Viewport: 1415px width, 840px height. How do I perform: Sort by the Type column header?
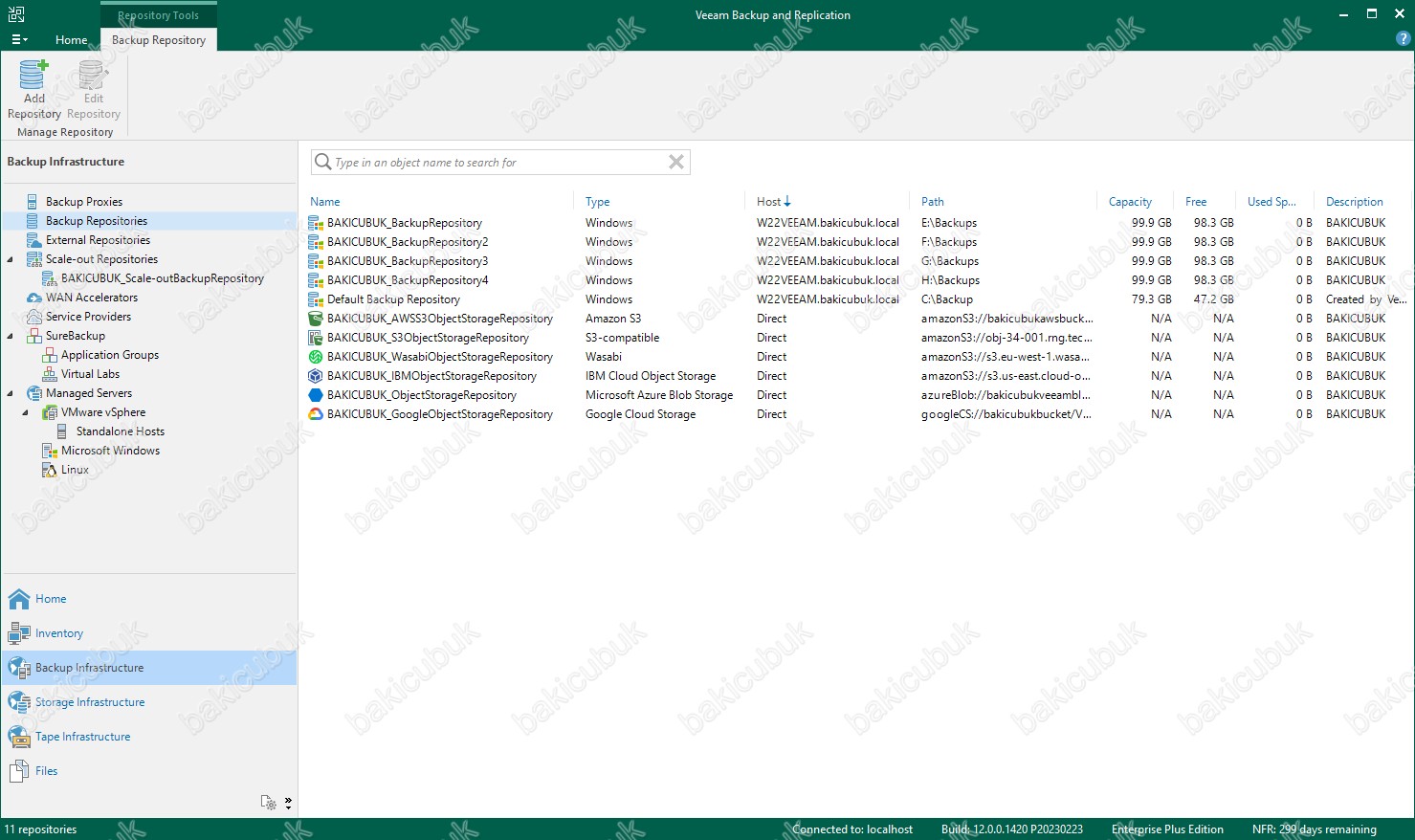point(598,202)
